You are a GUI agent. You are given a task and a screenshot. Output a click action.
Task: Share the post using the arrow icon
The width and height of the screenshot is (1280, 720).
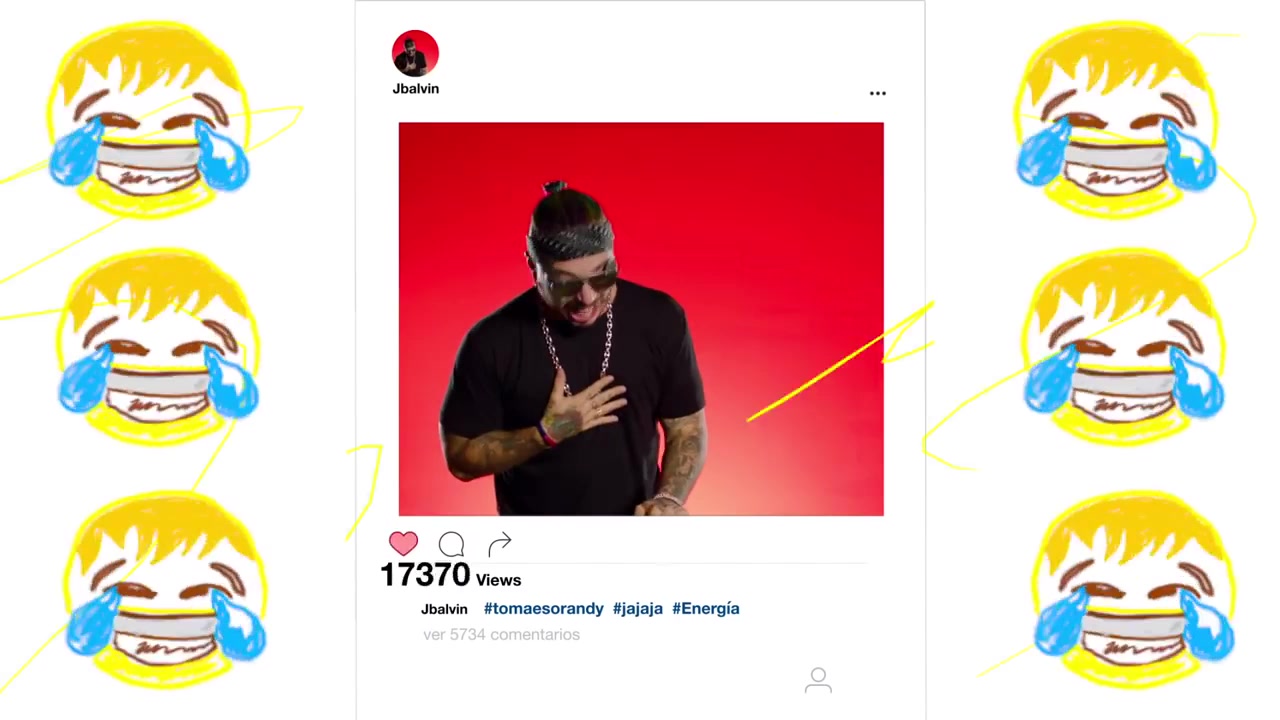coord(500,543)
